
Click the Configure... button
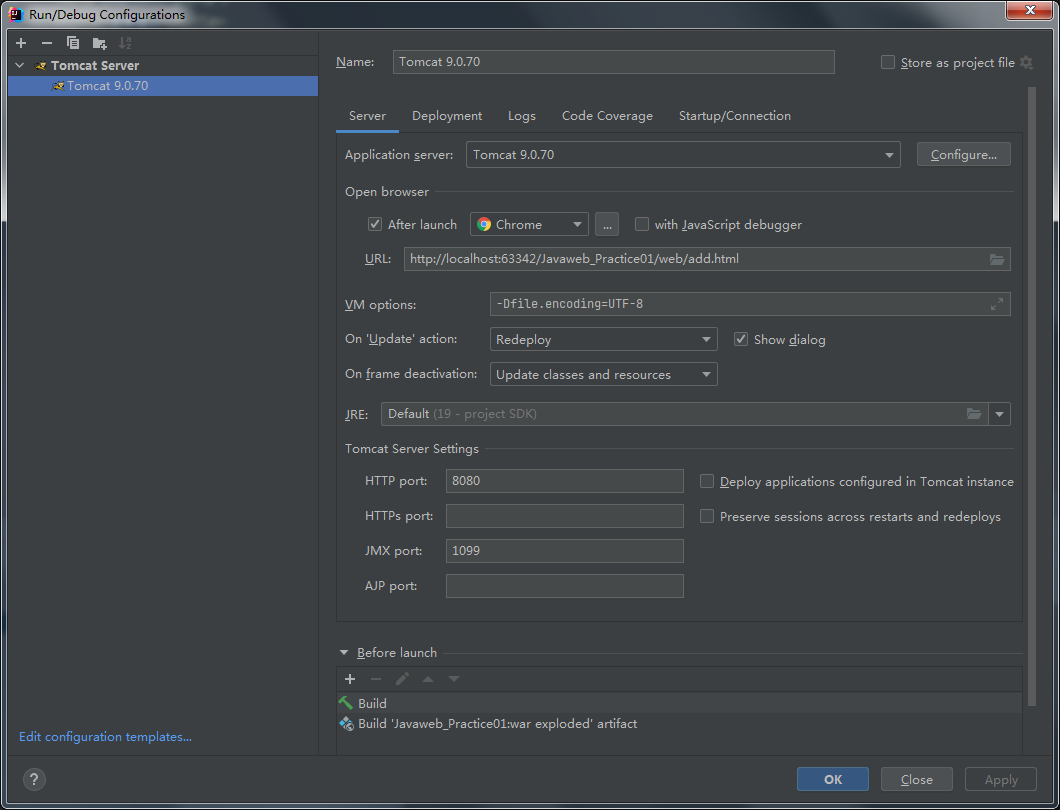pos(963,155)
